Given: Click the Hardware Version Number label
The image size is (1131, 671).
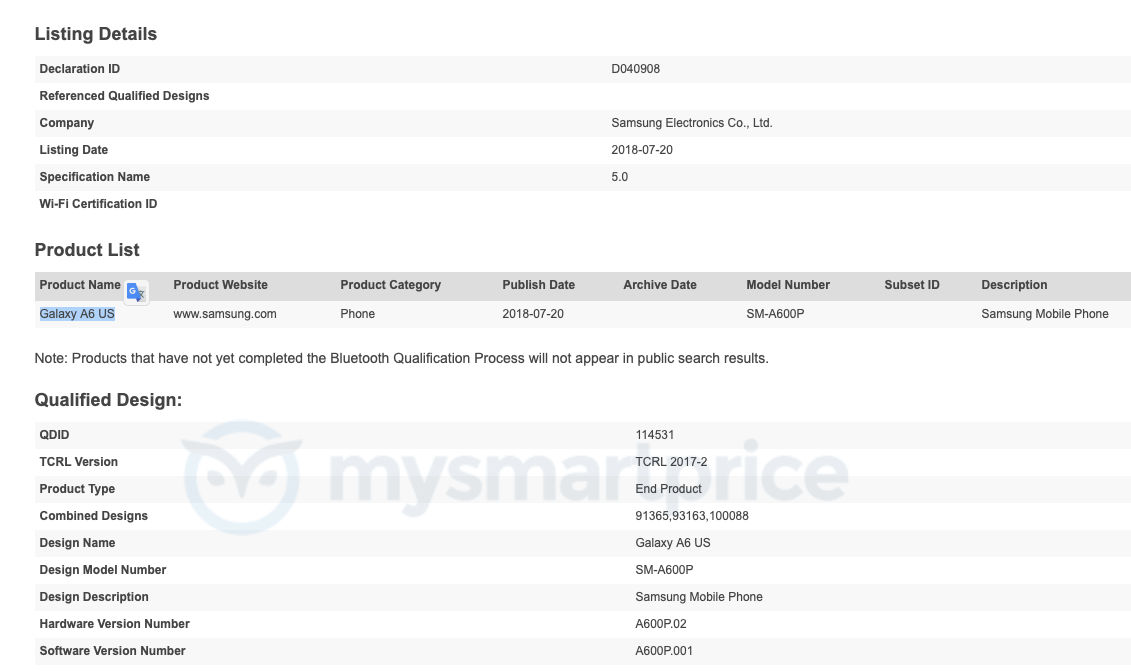Looking at the screenshot, I should pyautogui.click(x=115, y=624).
